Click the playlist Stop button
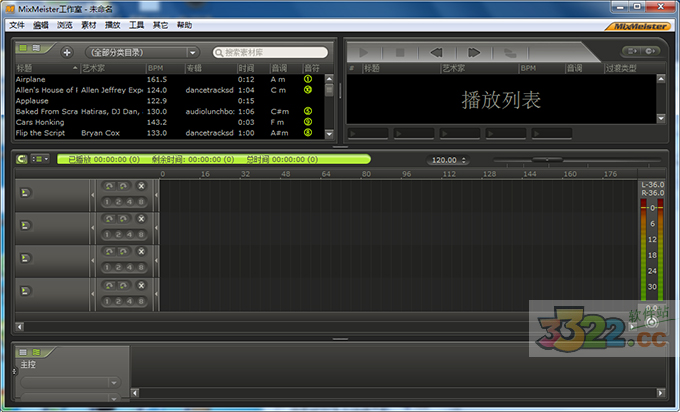The height and width of the screenshot is (412, 680). tap(400, 52)
